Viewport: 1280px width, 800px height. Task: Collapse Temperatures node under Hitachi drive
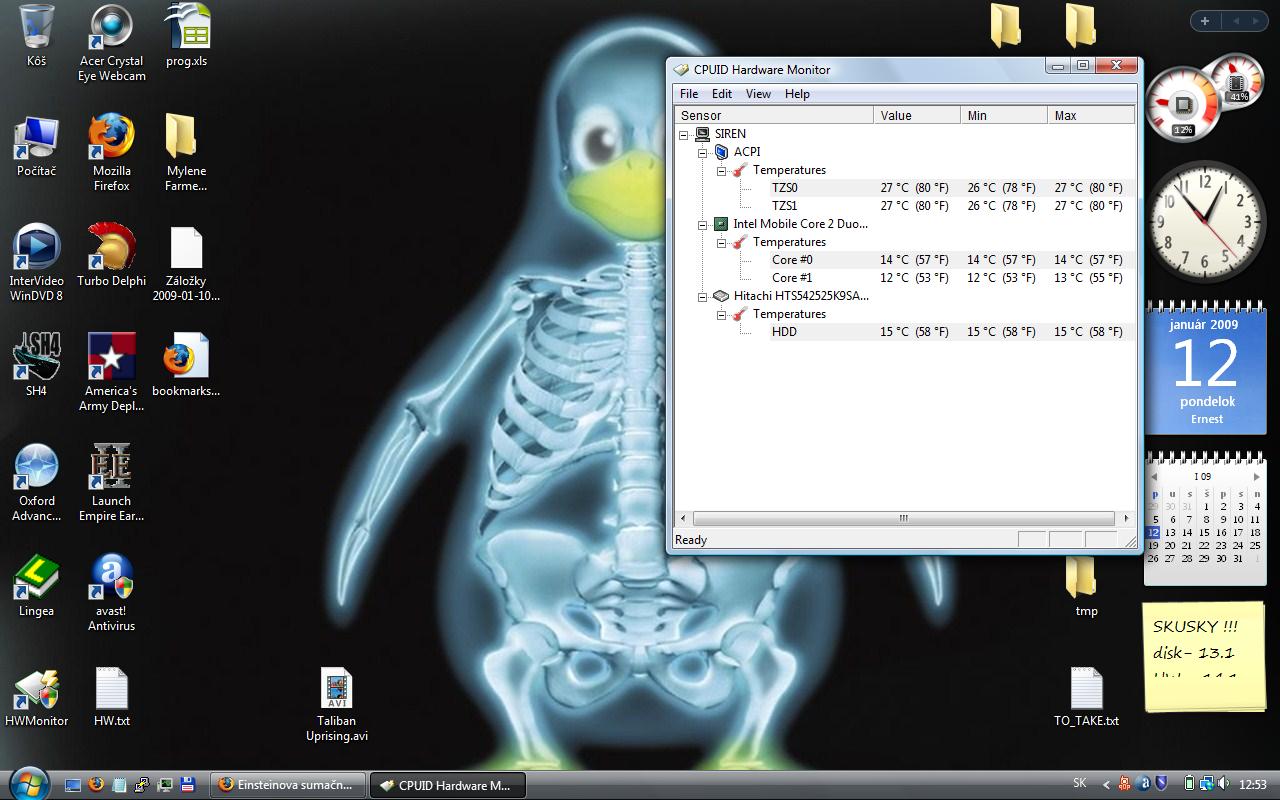pyautogui.click(x=721, y=314)
